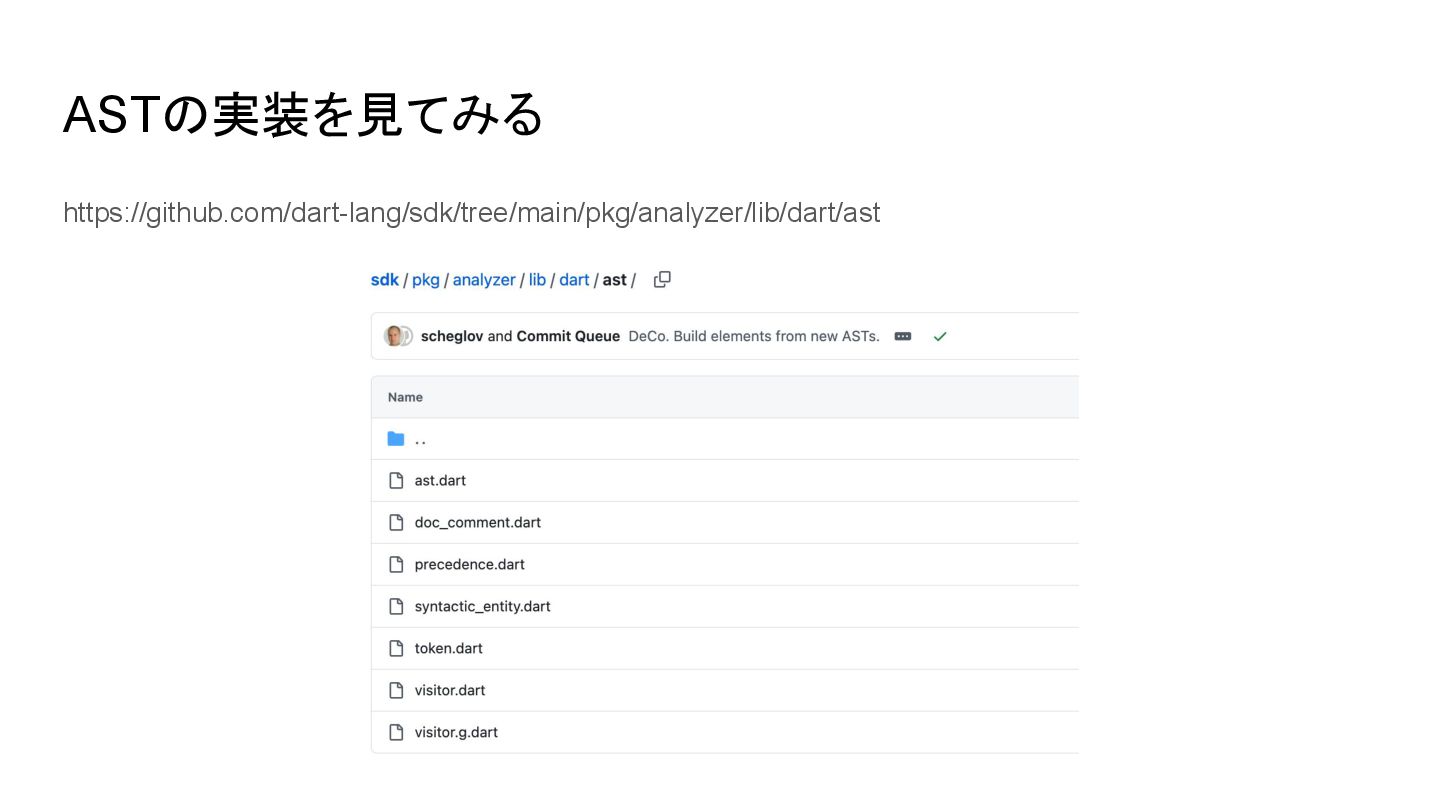The image size is (1440, 810).
Task: Open syntactic_entity.dart file
Action: click(x=482, y=607)
